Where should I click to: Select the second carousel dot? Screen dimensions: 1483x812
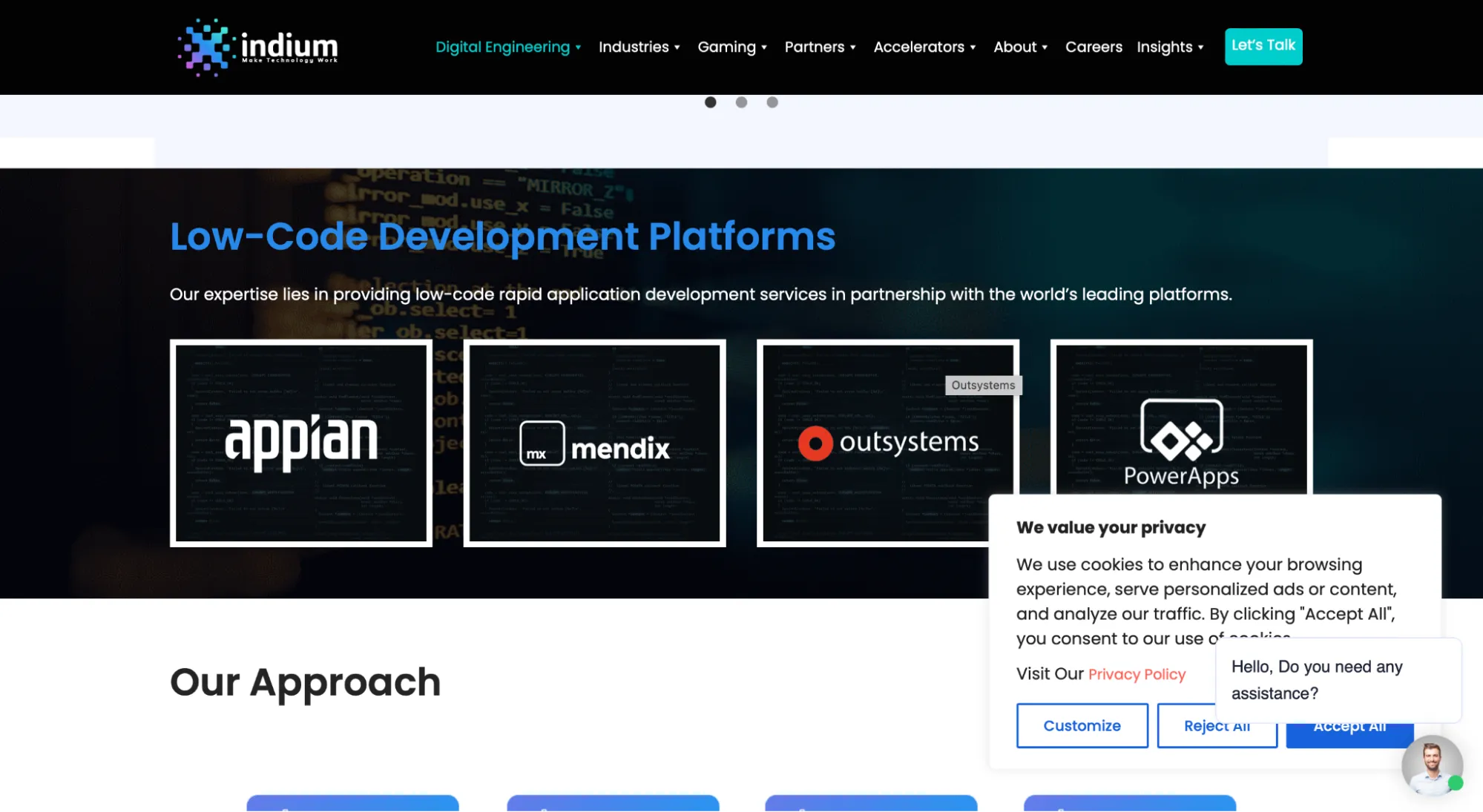741,102
